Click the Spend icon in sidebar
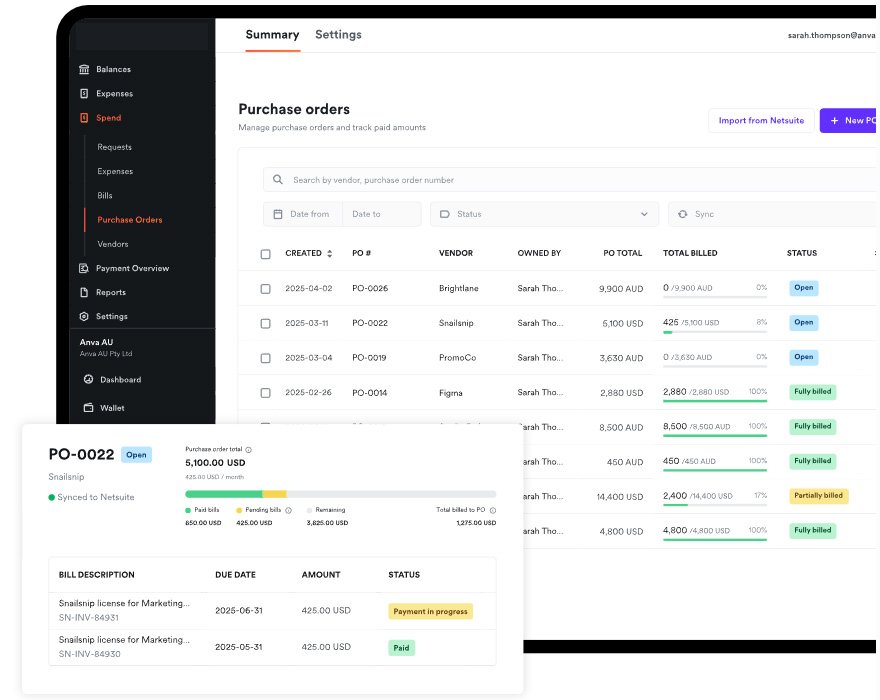This screenshot has width=880, height=700. [x=84, y=118]
